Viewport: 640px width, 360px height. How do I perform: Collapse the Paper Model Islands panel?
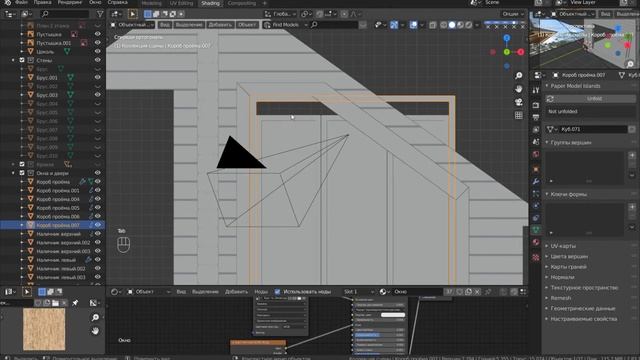pos(547,86)
